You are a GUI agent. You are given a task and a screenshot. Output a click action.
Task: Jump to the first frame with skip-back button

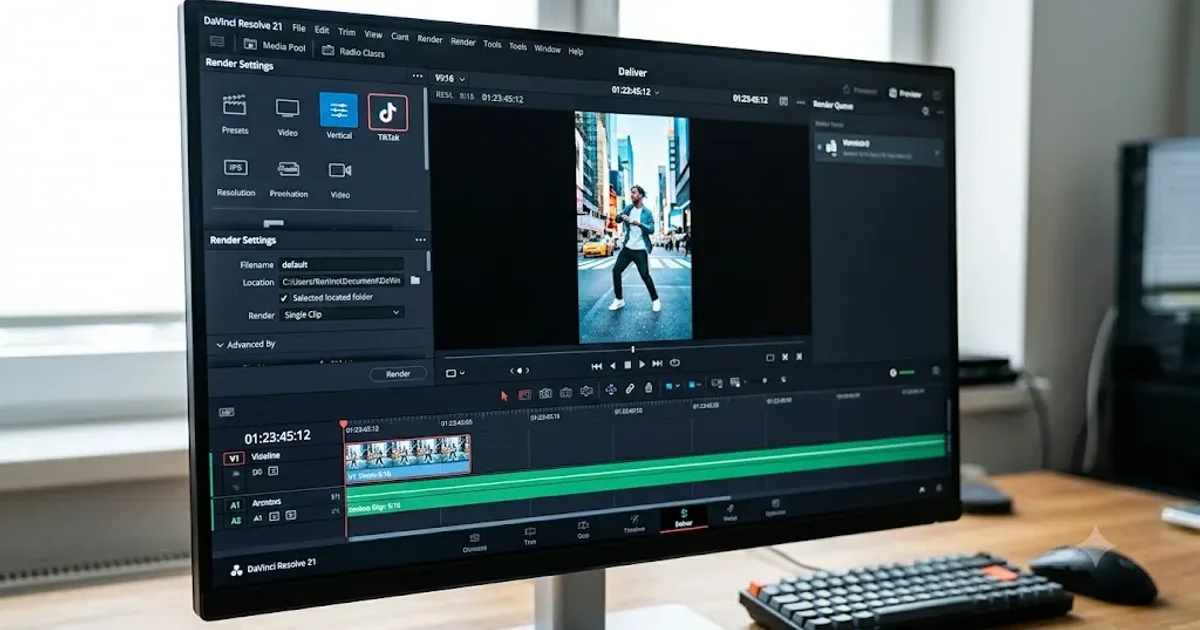pyautogui.click(x=597, y=365)
